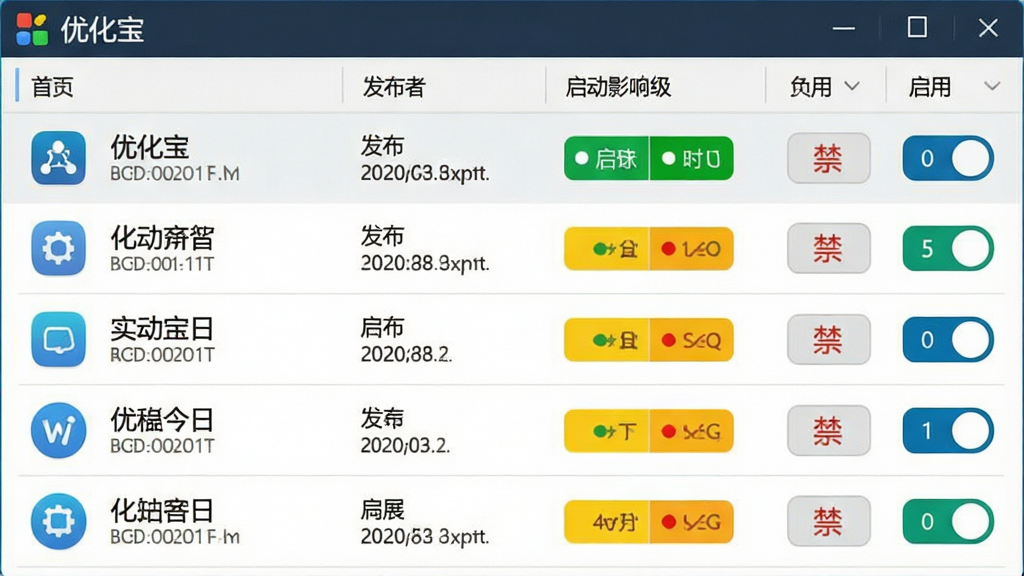This screenshot has height=576, width=1024.
Task: Select the 优化宝 entry name in list
Action: click(150, 147)
